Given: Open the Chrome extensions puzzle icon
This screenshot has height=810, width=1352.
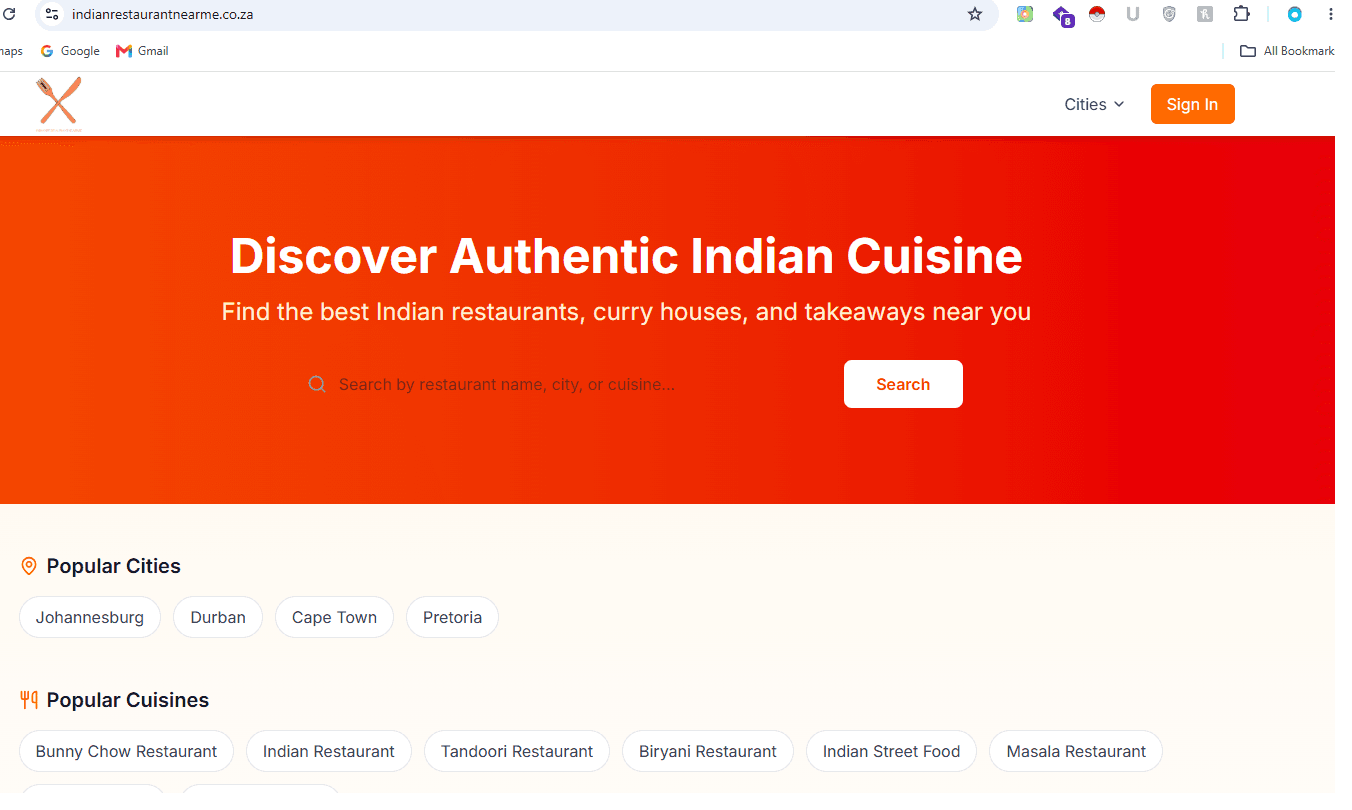Looking at the screenshot, I should [x=1241, y=14].
